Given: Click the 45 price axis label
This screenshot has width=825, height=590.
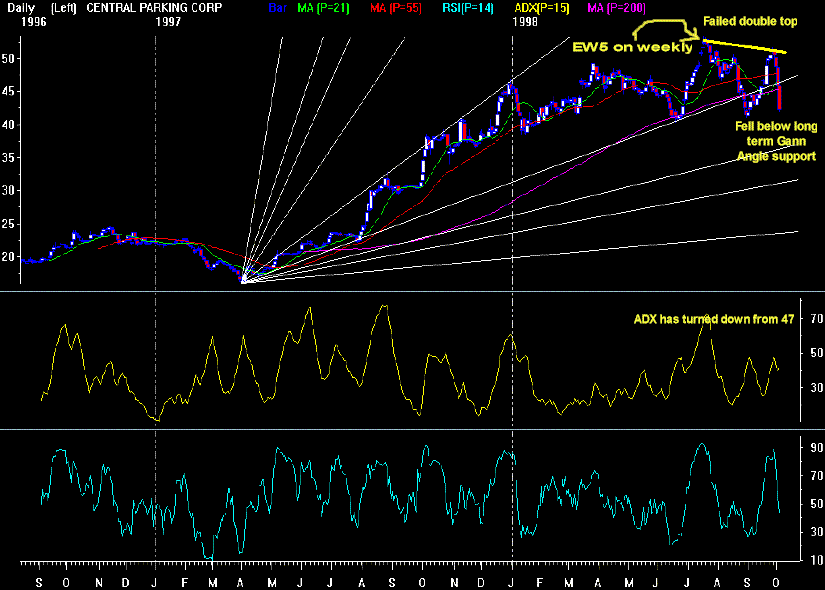Looking at the screenshot, I should click(x=8, y=92).
